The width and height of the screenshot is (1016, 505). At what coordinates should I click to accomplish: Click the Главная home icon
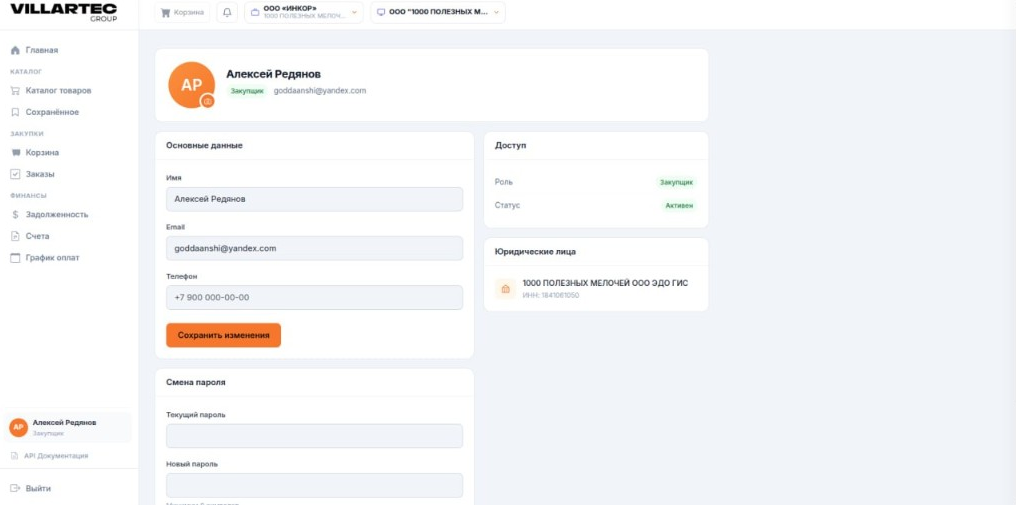(x=16, y=51)
